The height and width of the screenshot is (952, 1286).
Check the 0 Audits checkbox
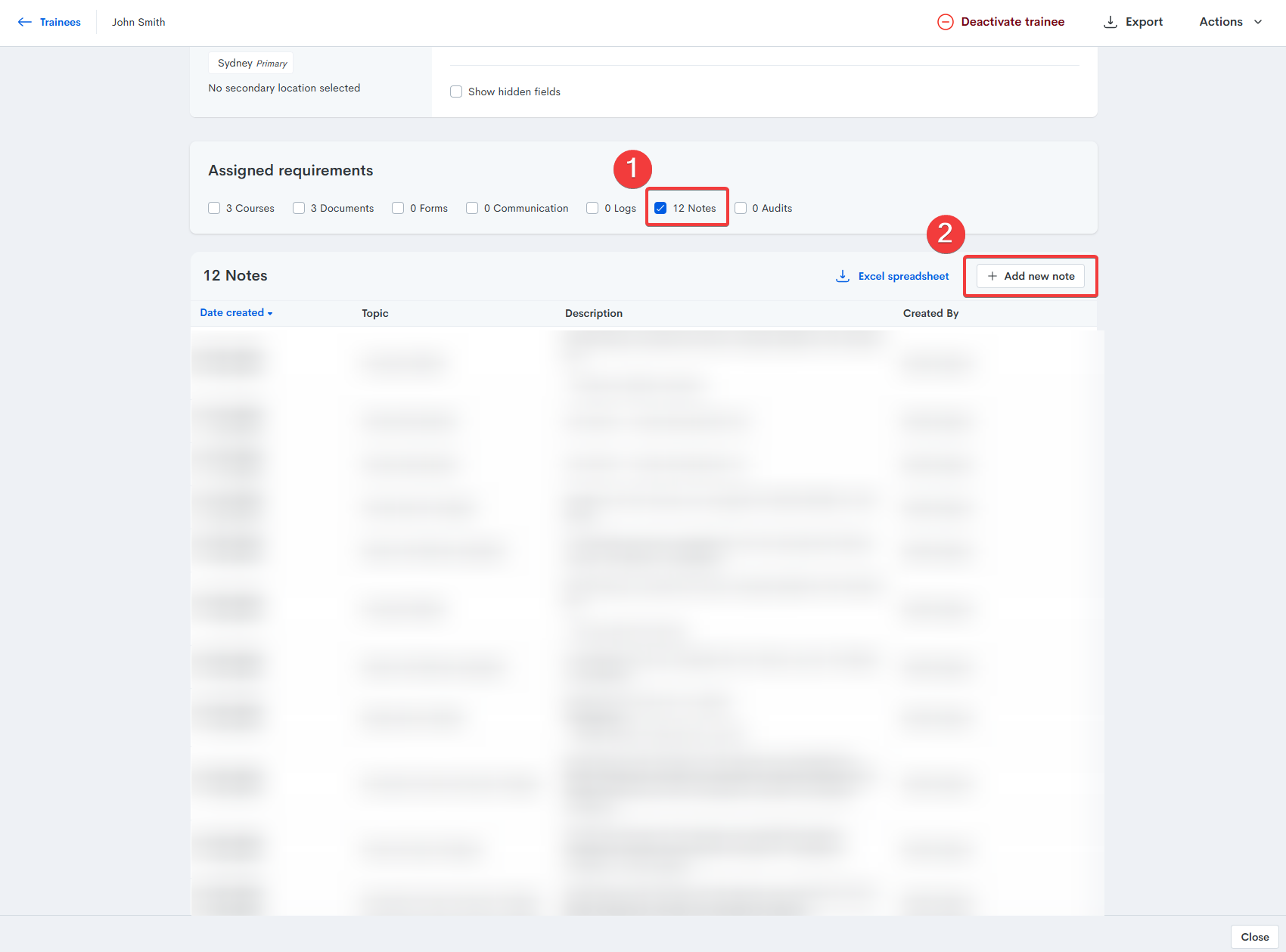click(x=741, y=208)
